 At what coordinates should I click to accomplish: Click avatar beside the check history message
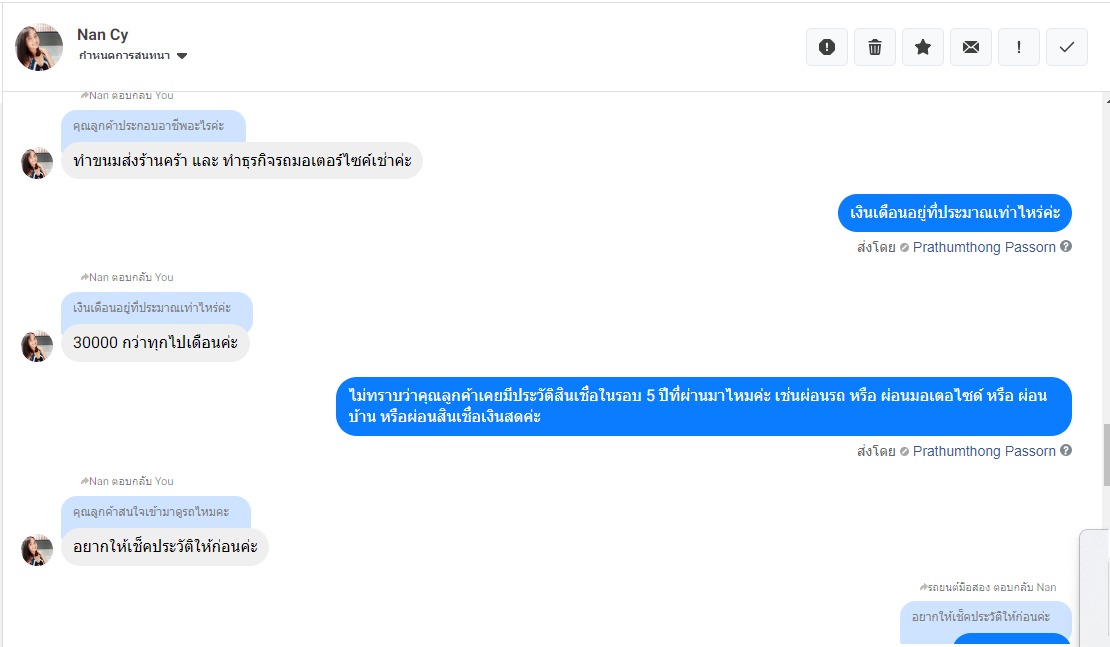tap(37, 549)
